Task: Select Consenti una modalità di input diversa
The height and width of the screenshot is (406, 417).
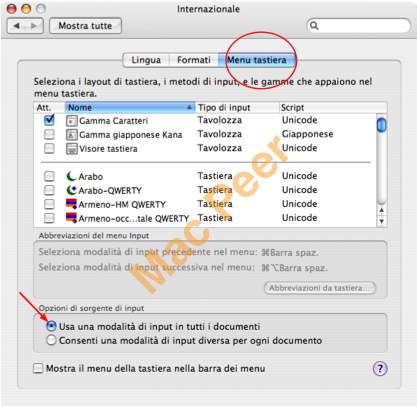Action: tap(51, 340)
